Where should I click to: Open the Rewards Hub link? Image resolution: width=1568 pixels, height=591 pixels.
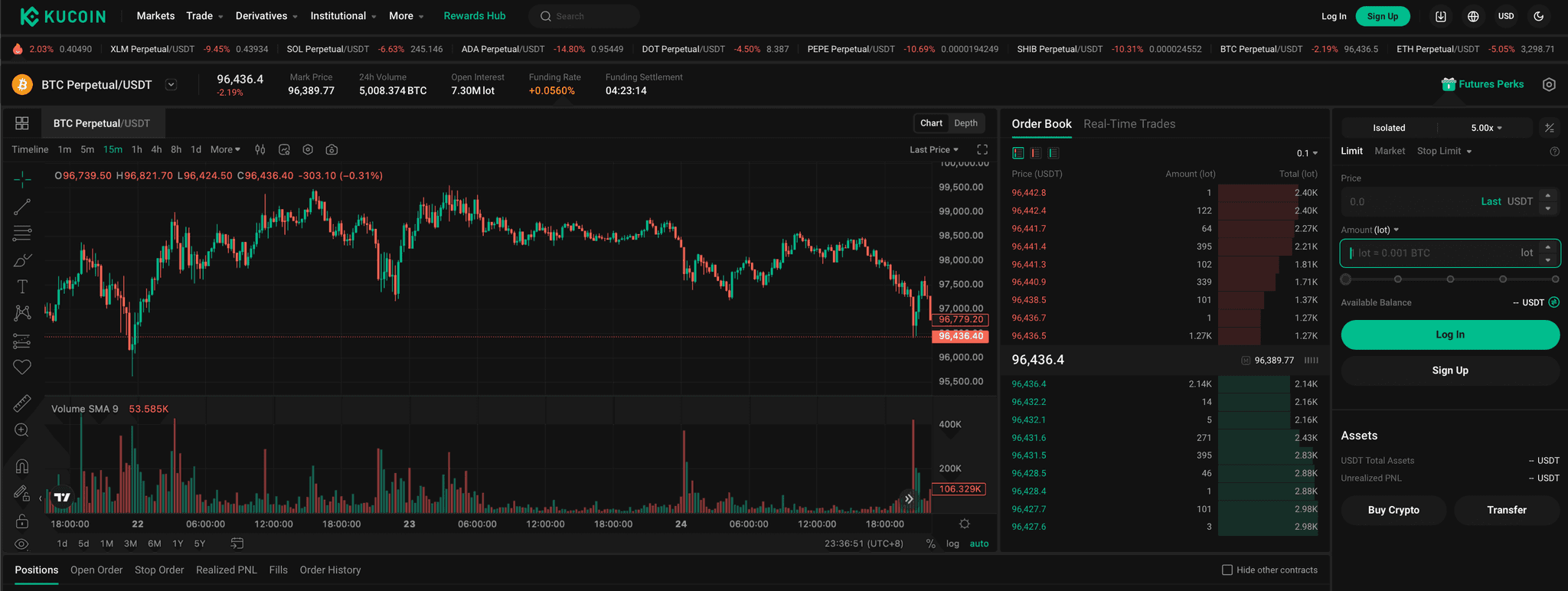point(475,16)
